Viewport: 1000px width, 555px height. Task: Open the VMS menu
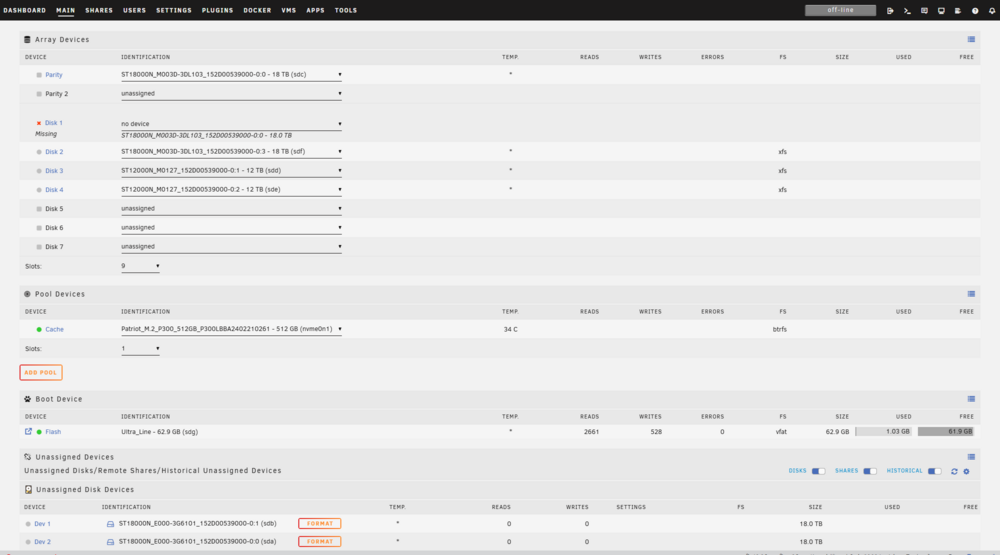[x=289, y=10]
